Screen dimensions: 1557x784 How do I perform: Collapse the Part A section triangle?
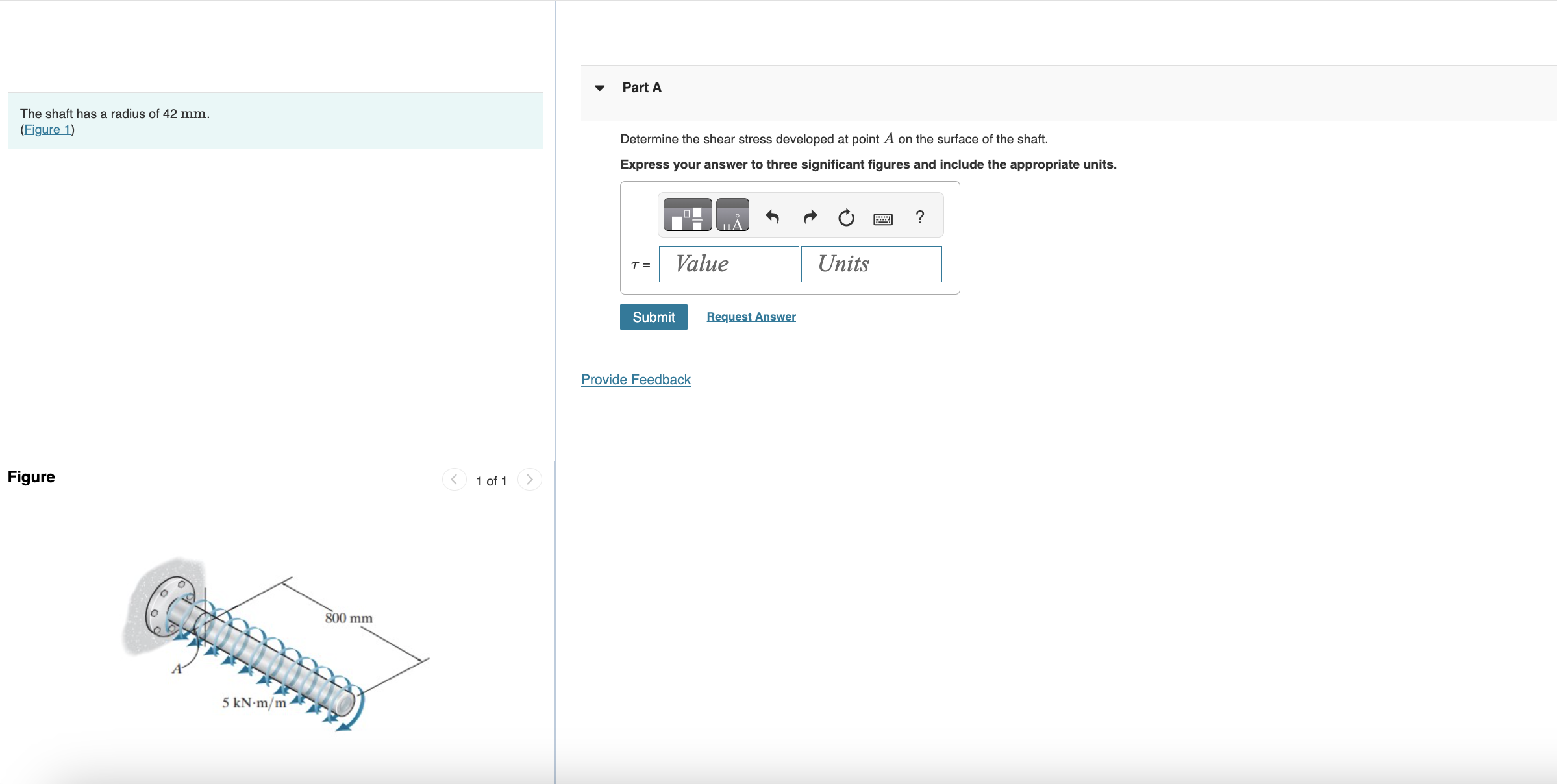click(600, 88)
